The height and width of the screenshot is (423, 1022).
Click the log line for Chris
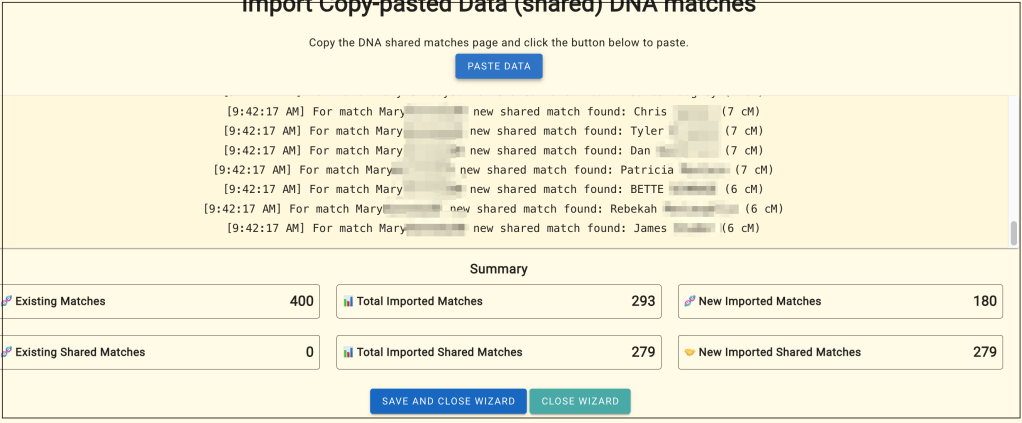point(493,111)
